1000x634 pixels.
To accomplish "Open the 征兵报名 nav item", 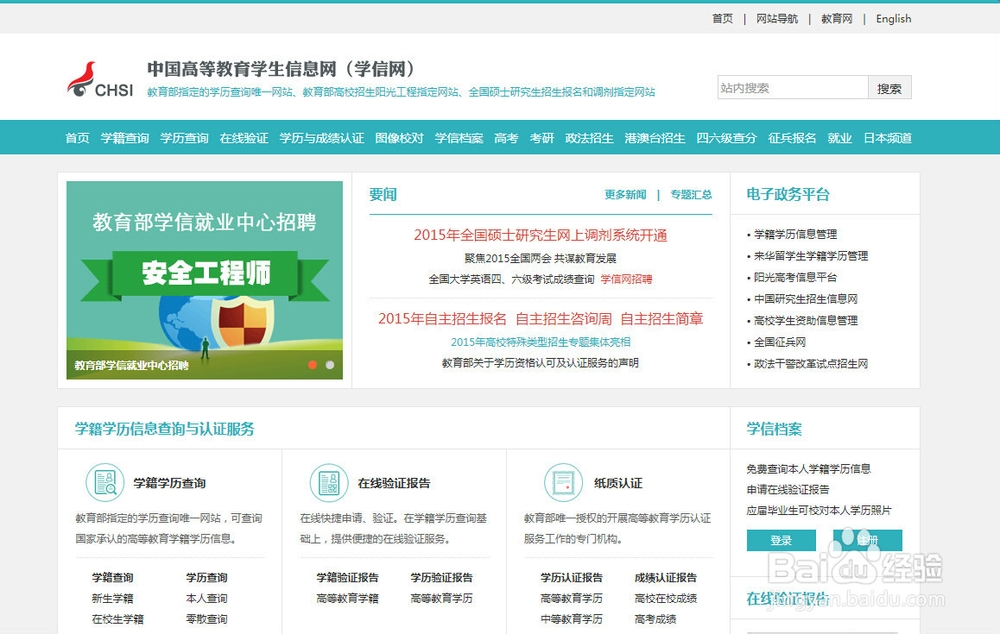I will (x=792, y=138).
